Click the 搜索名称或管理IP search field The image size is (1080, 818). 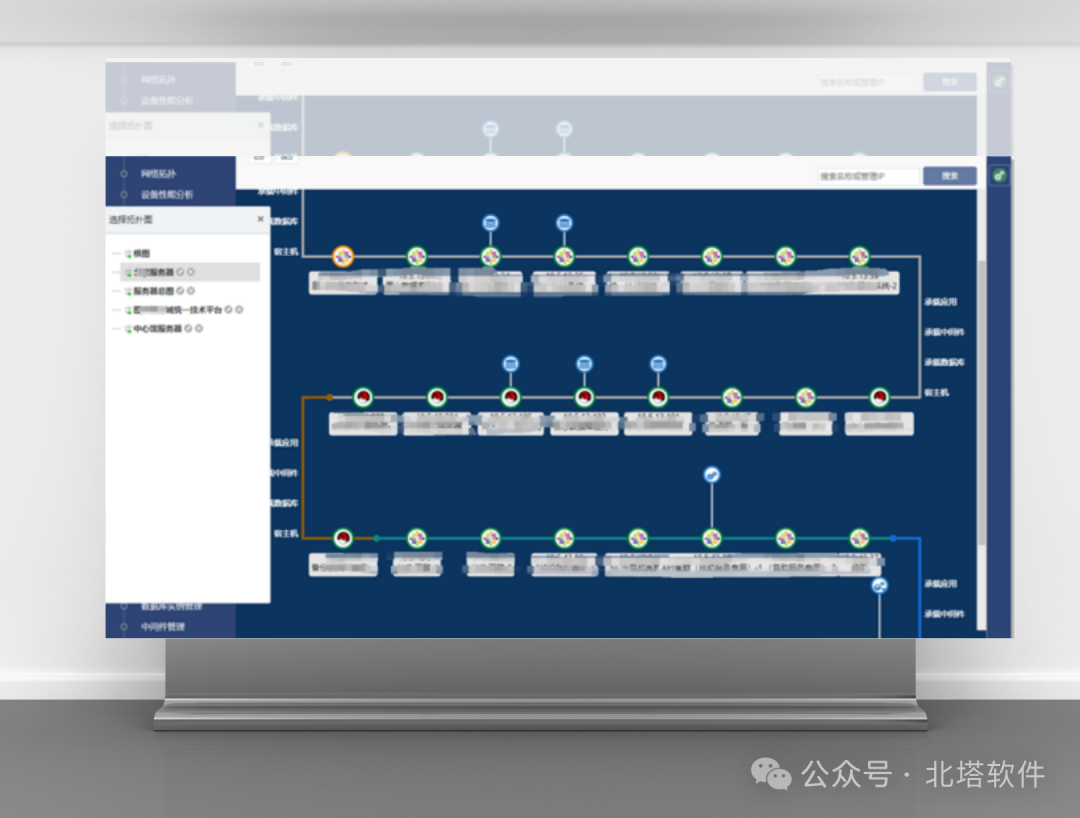[869, 176]
